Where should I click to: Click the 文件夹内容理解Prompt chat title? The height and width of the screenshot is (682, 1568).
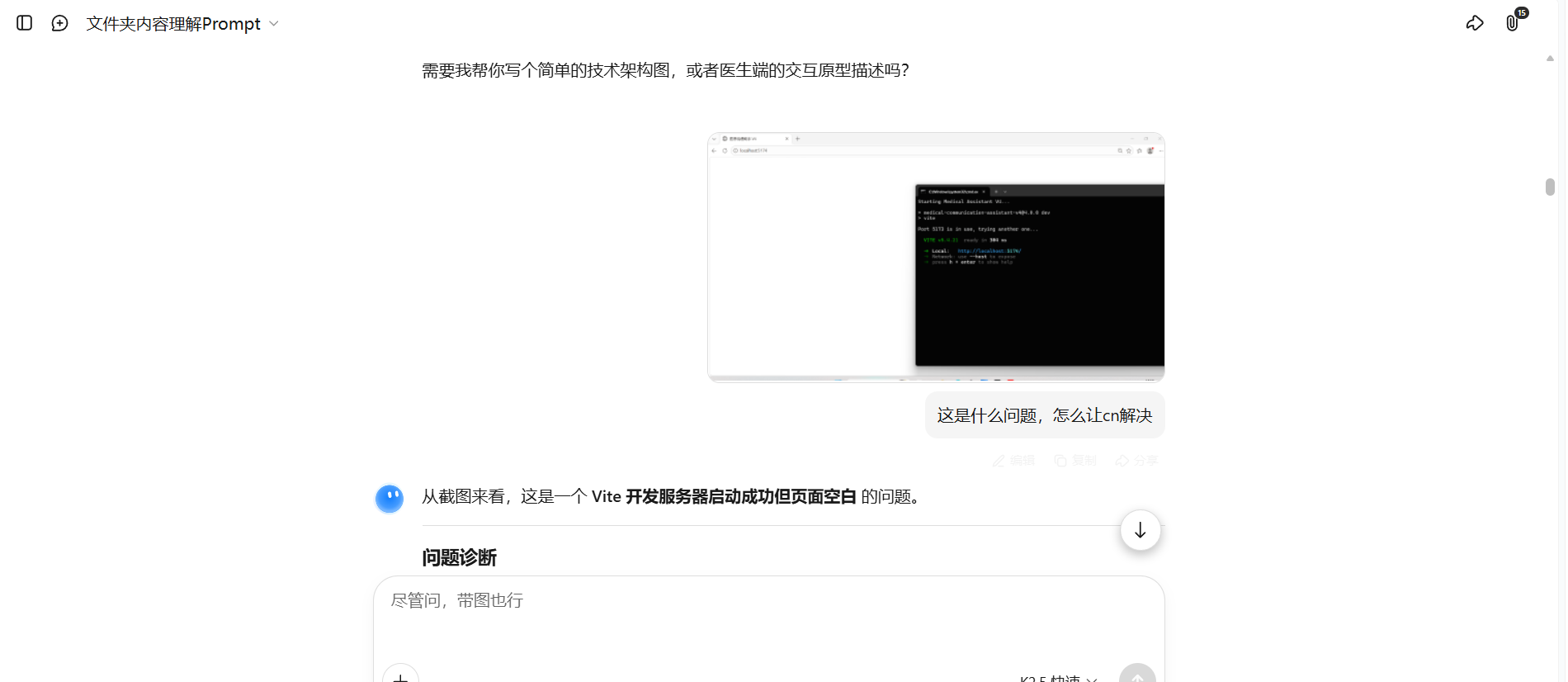tap(173, 24)
